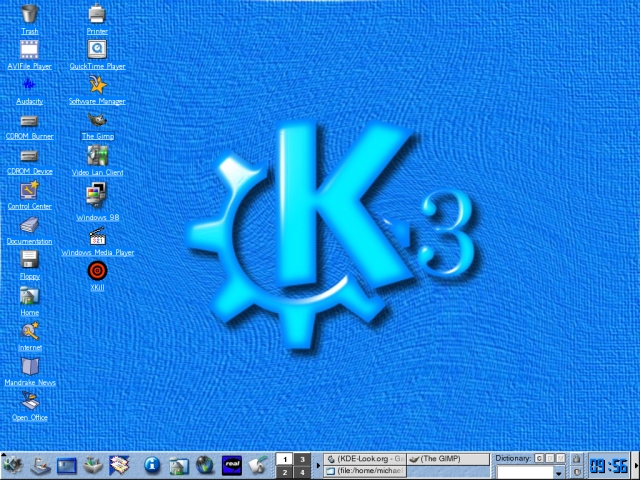The height and width of the screenshot is (480, 640).
Task: Launch the globe web browser from panel
Action: (x=205, y=466)
